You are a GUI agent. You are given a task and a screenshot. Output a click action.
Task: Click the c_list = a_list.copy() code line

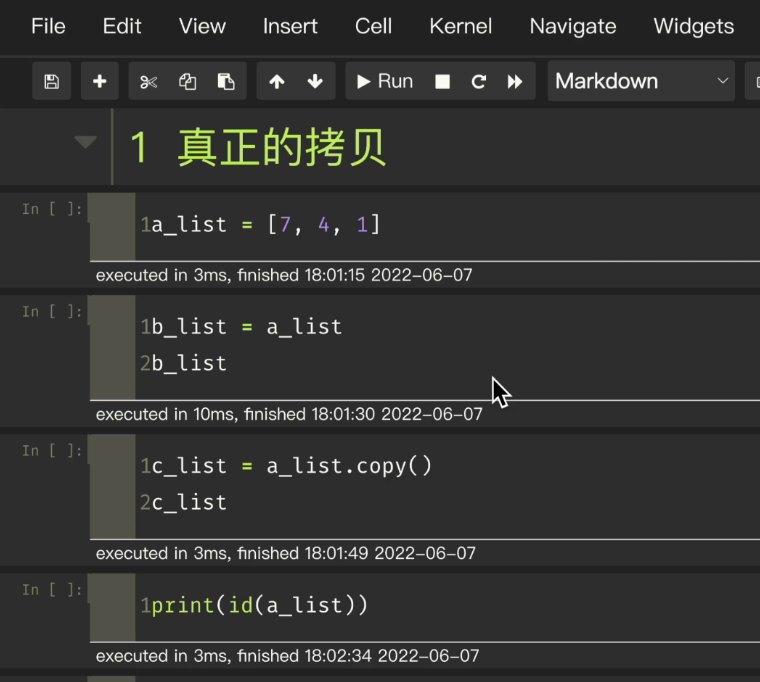(292, 466)
